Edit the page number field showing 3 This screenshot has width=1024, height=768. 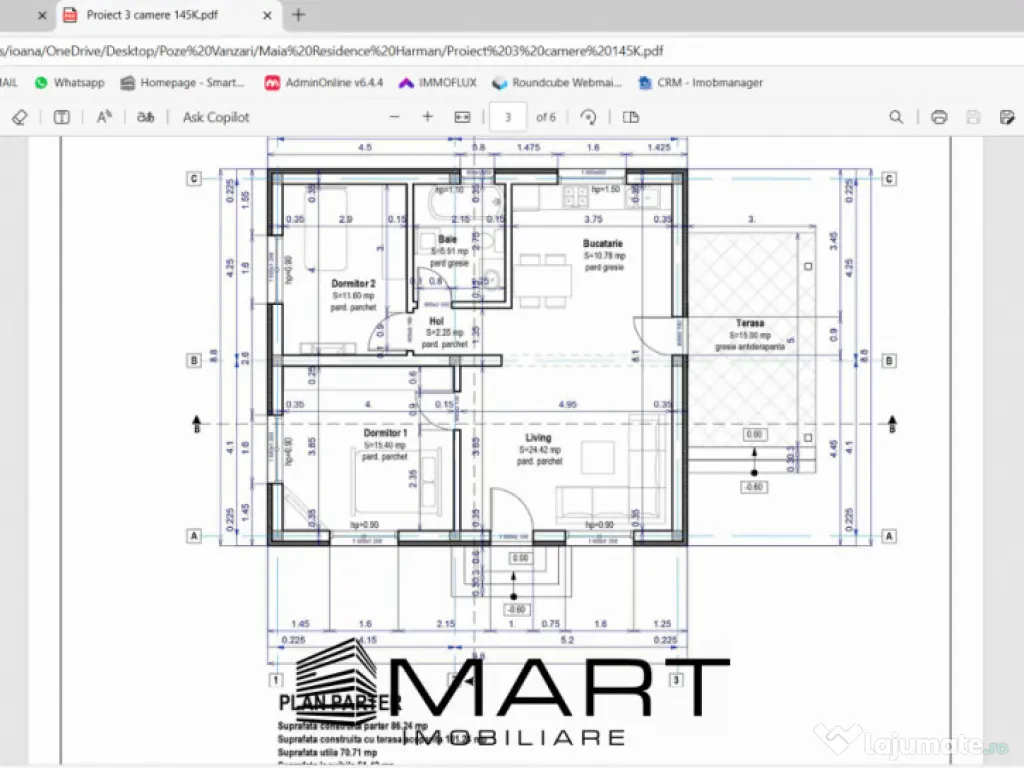click(508, 117)
